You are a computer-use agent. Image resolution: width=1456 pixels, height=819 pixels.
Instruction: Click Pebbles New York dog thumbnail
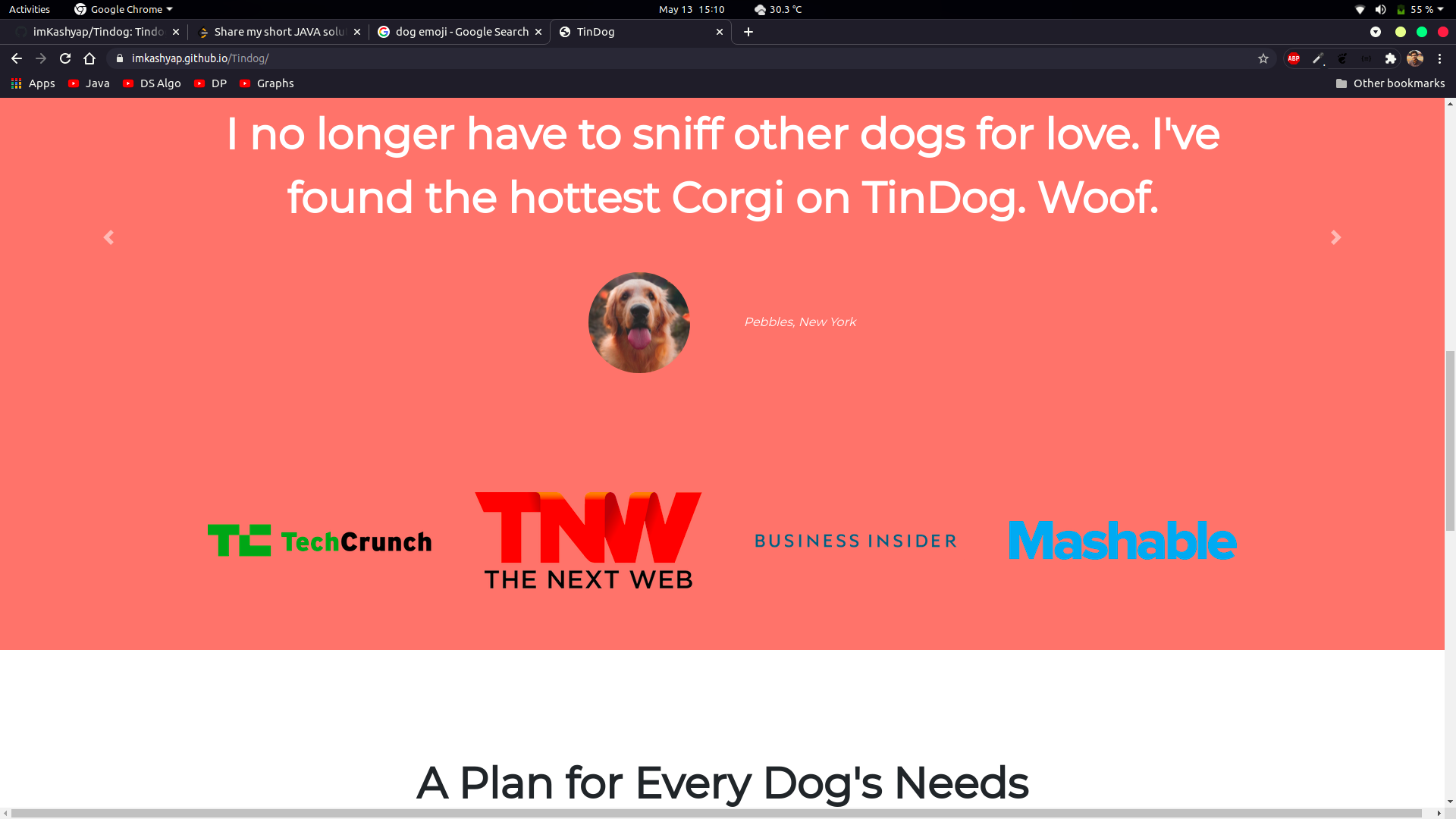[638, 321]
